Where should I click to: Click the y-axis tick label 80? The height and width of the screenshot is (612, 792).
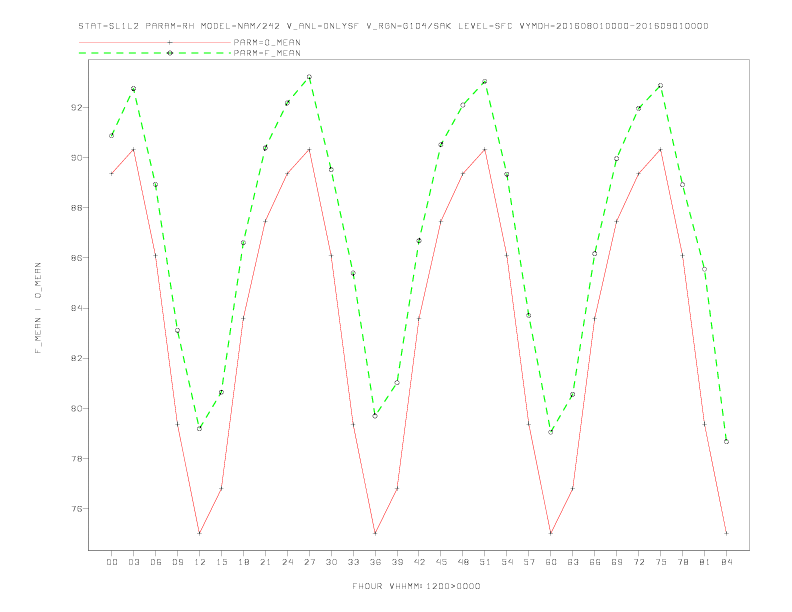point(76,409)
